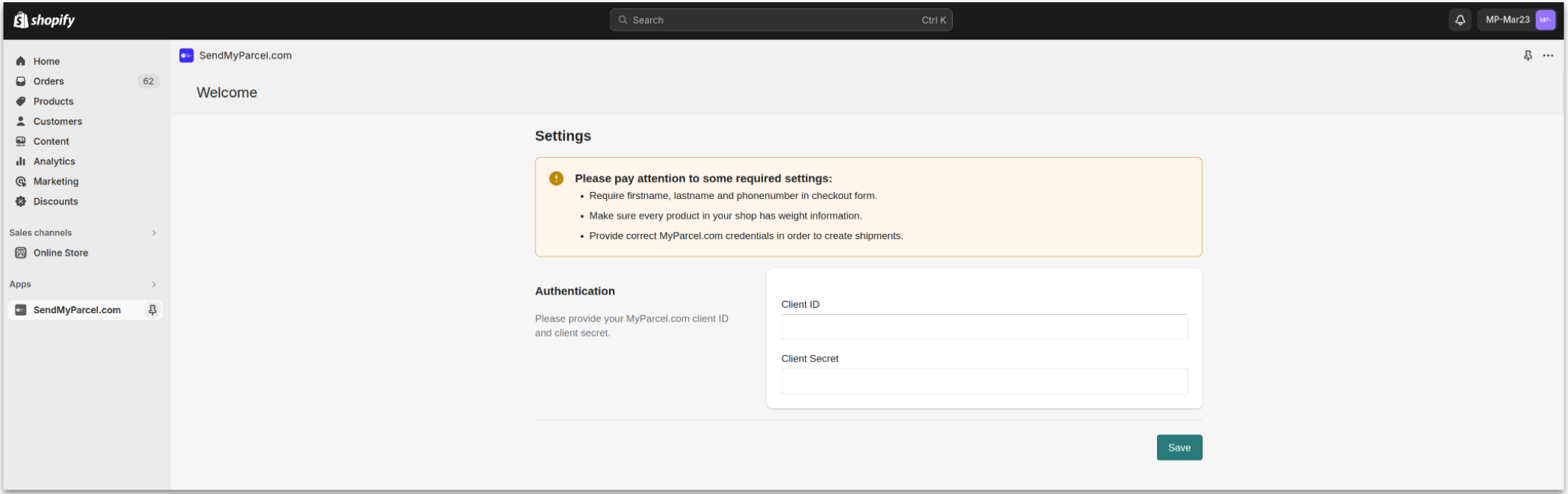This screenshot has height=494, width=1568.
Task: Focus the Client ID input field
Action: [984, 327]
